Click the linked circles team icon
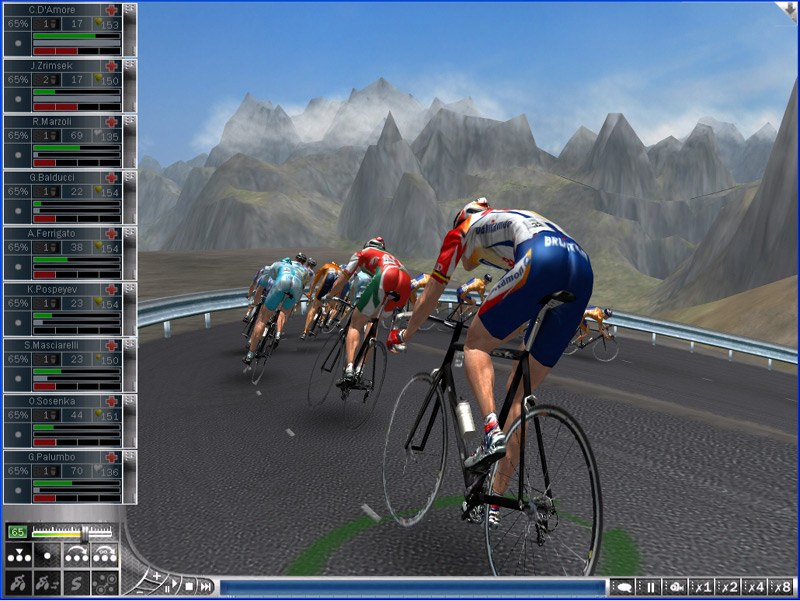 pyautogui.click(x=104, y=582)
